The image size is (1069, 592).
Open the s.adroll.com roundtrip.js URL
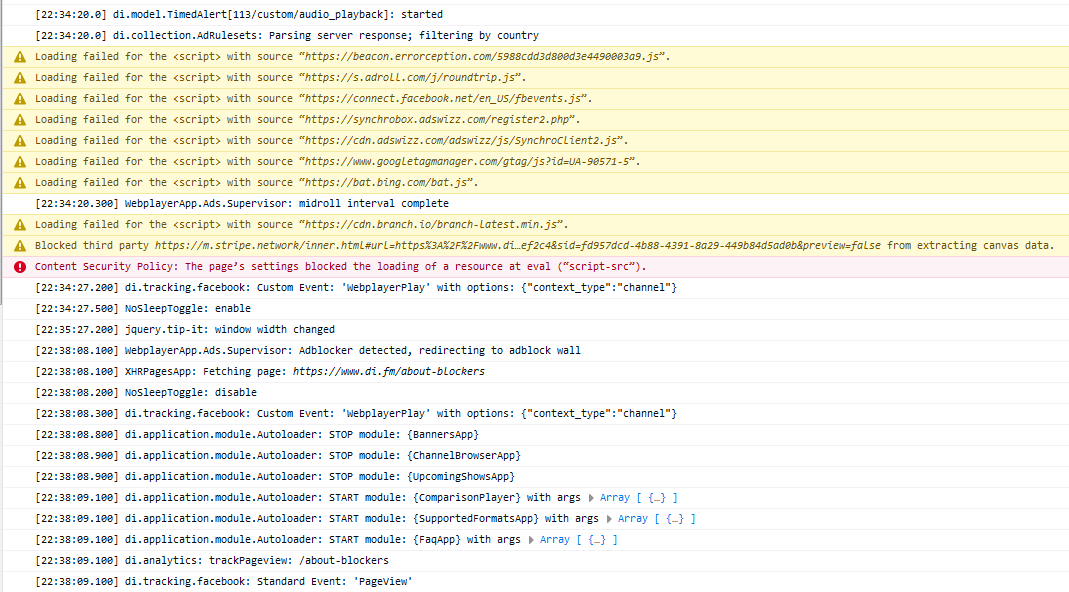click(410, 78)
